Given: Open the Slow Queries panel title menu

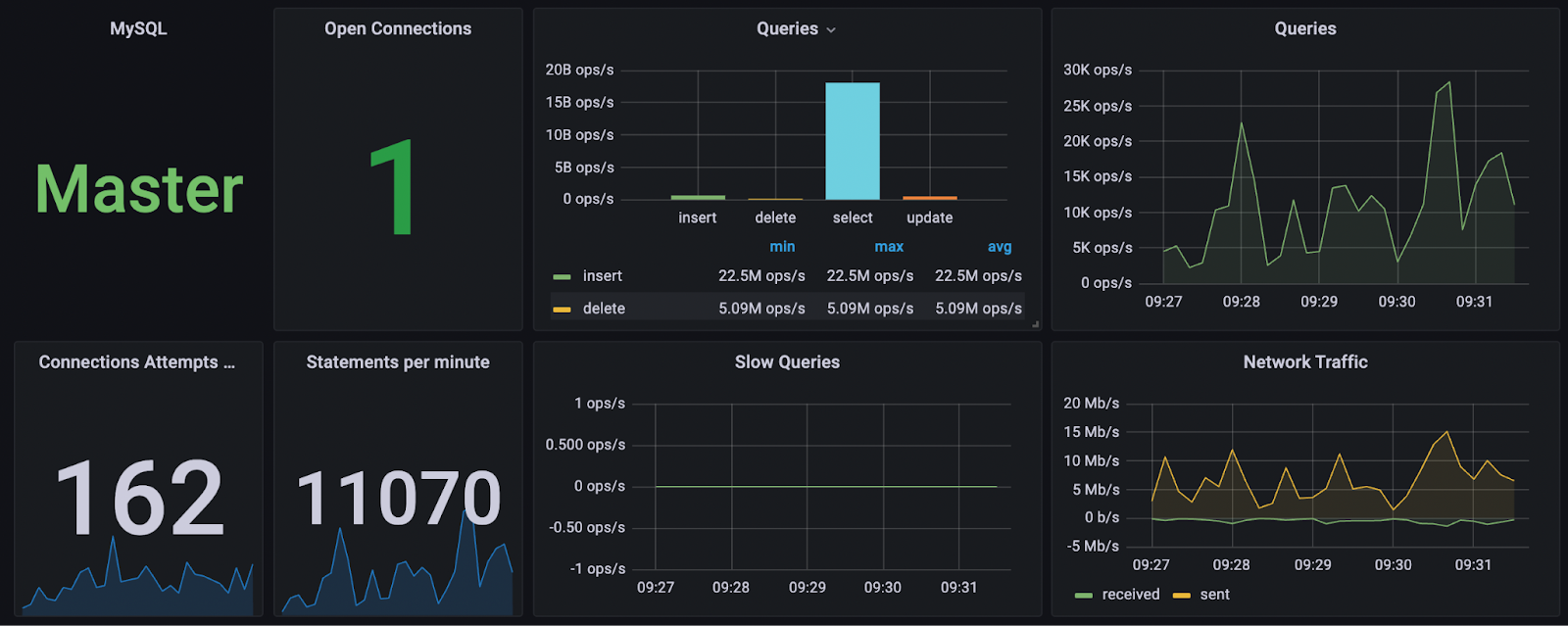Looking at the screenshot, I should point(787,362).
